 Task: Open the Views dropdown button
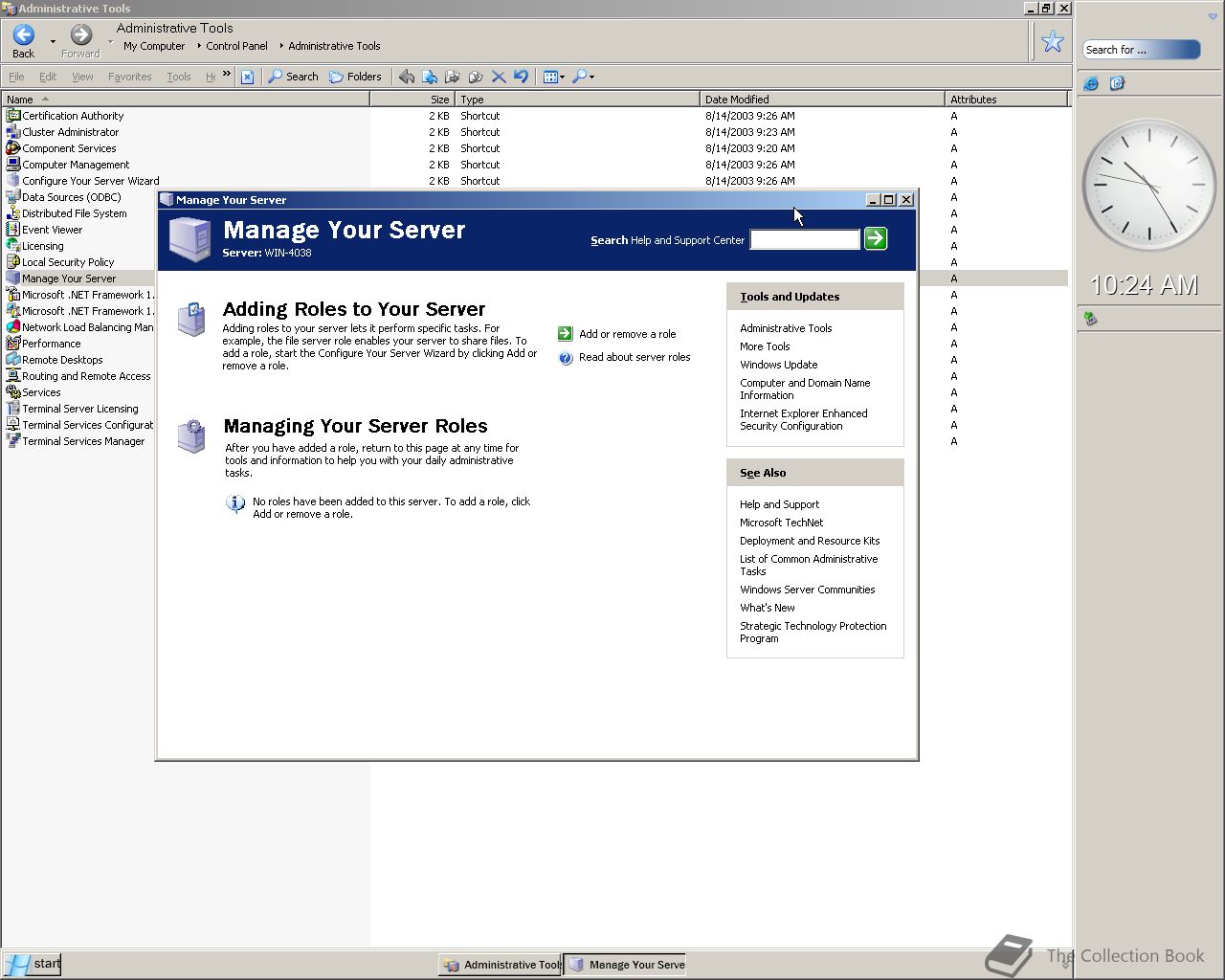tap(554, 77)
